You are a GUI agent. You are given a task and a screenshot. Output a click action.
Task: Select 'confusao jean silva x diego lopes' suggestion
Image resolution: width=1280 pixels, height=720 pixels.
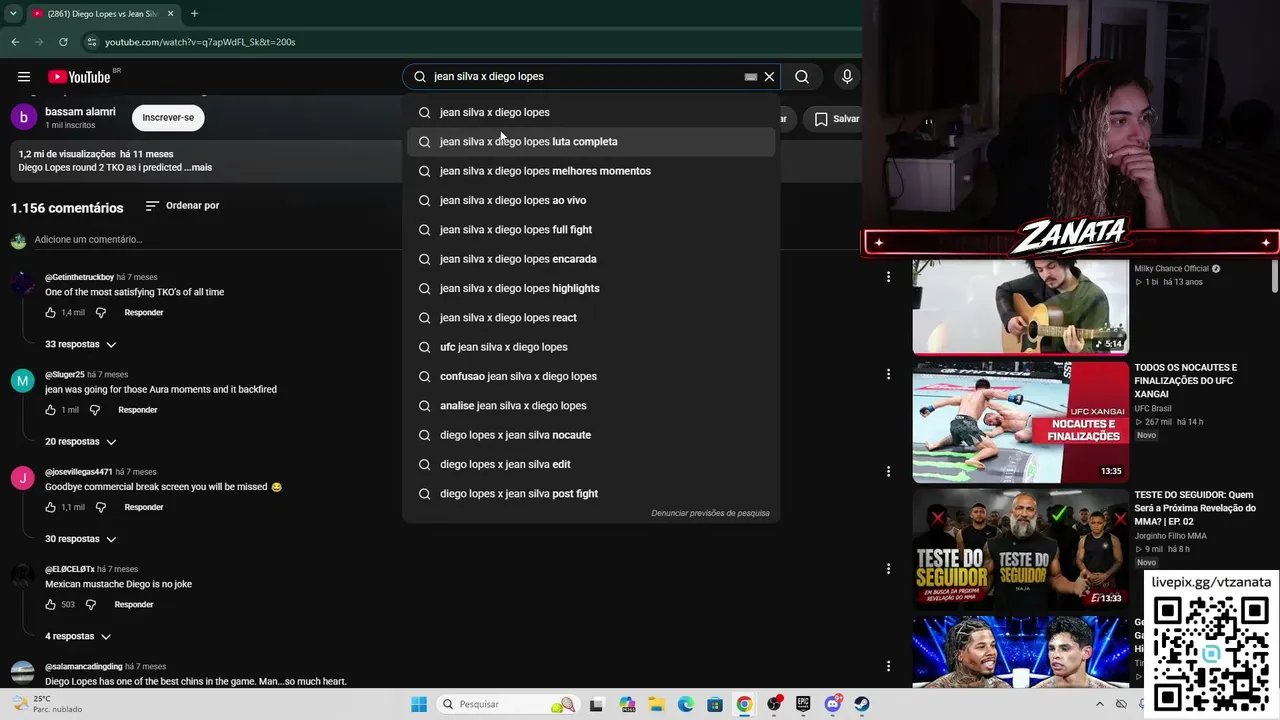click(x=591, y=376)
